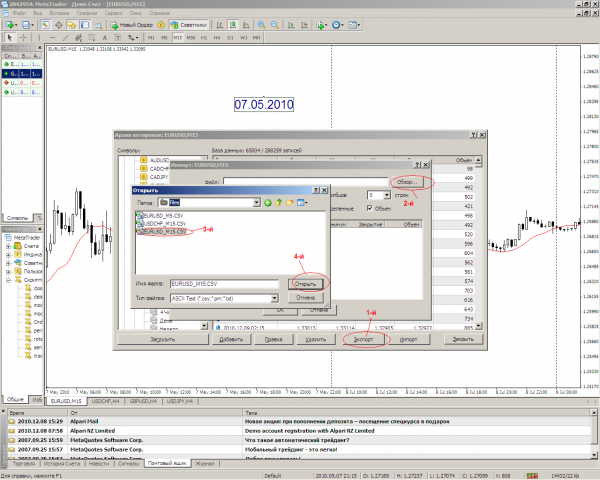The width and height of the screenshot is (600, 480).
Task: Click Отмена in the Open dialog
Action: (305, 298)
